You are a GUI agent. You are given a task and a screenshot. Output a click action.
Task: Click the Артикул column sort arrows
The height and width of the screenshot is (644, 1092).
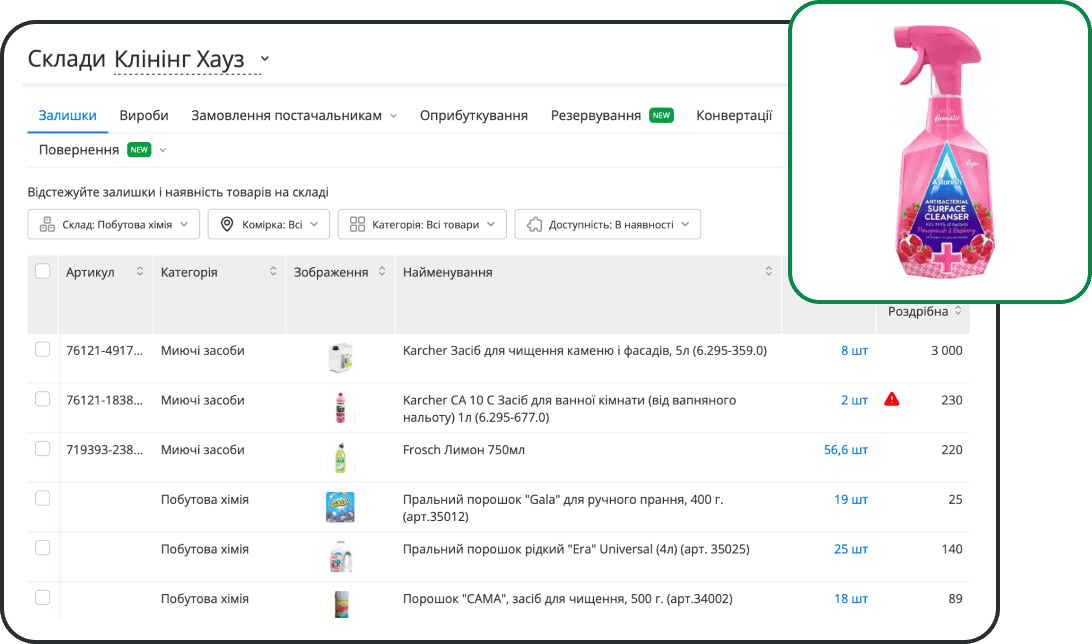pyautogui.click(x=140, y=272)
